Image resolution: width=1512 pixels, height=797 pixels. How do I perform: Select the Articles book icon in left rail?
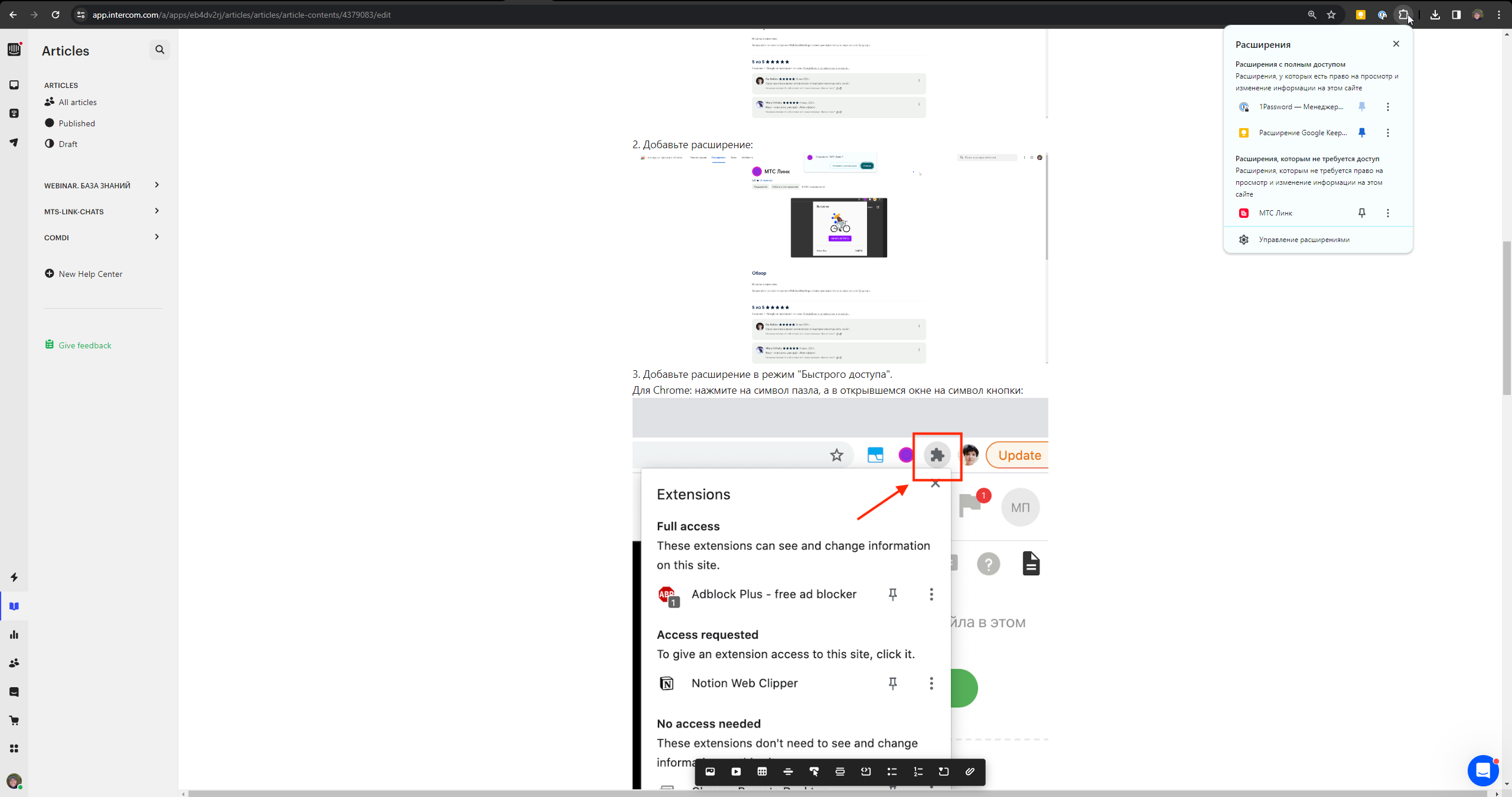(14, 606)
